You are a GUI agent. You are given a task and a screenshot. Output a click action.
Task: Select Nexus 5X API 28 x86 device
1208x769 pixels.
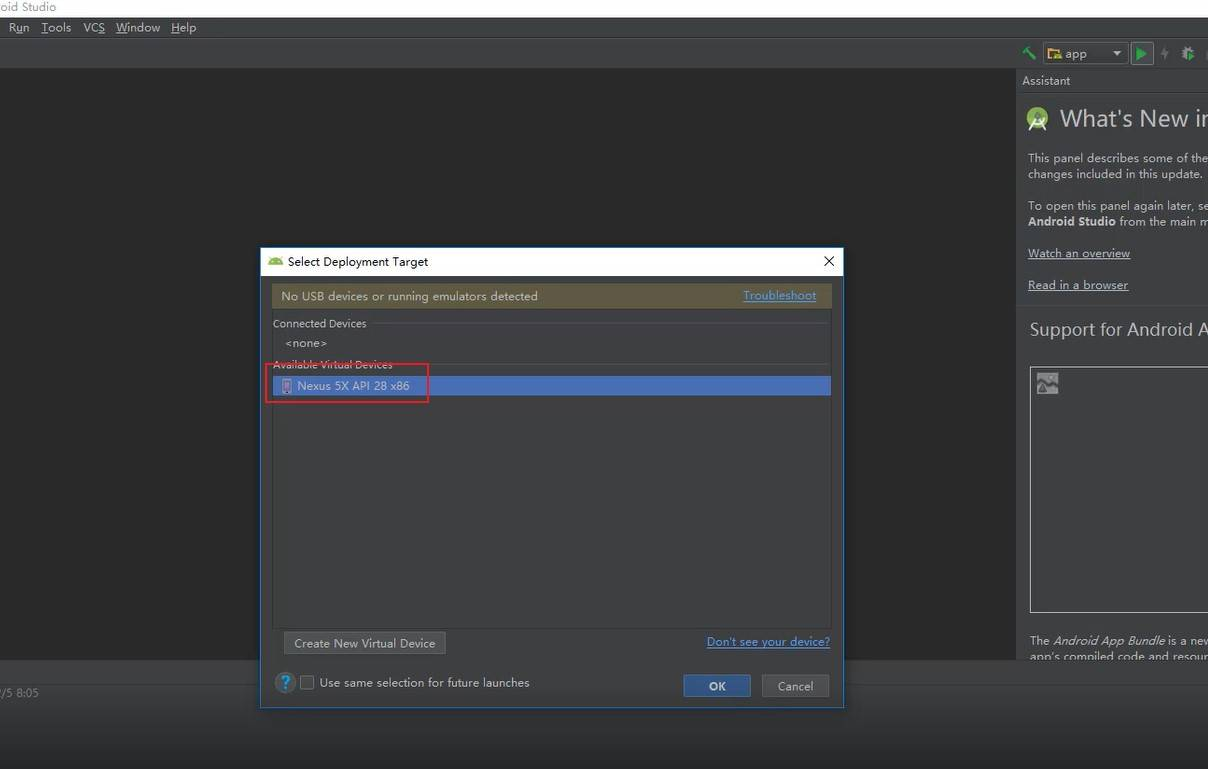[551, 386]
